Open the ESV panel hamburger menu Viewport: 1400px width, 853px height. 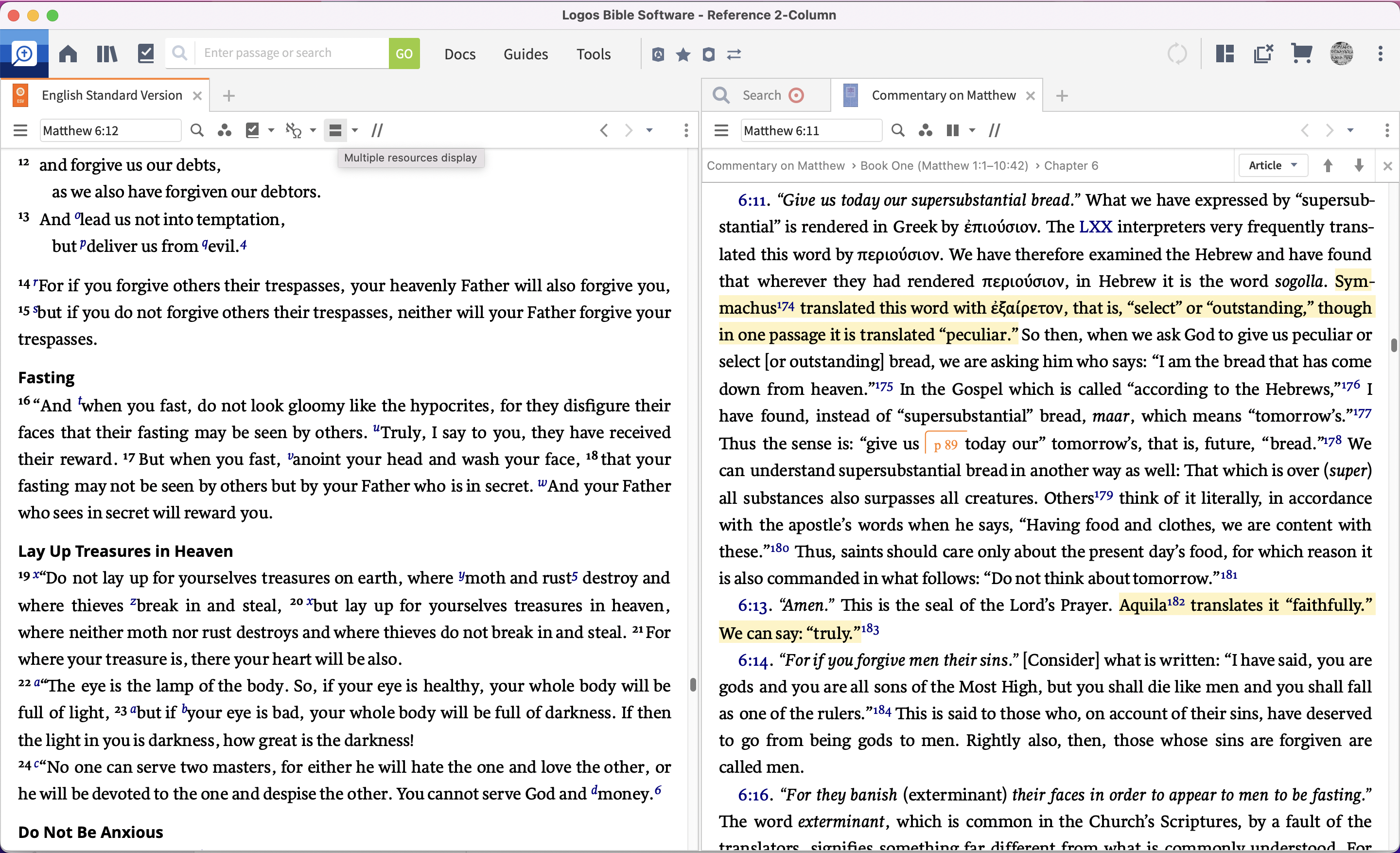coord(20,131)
